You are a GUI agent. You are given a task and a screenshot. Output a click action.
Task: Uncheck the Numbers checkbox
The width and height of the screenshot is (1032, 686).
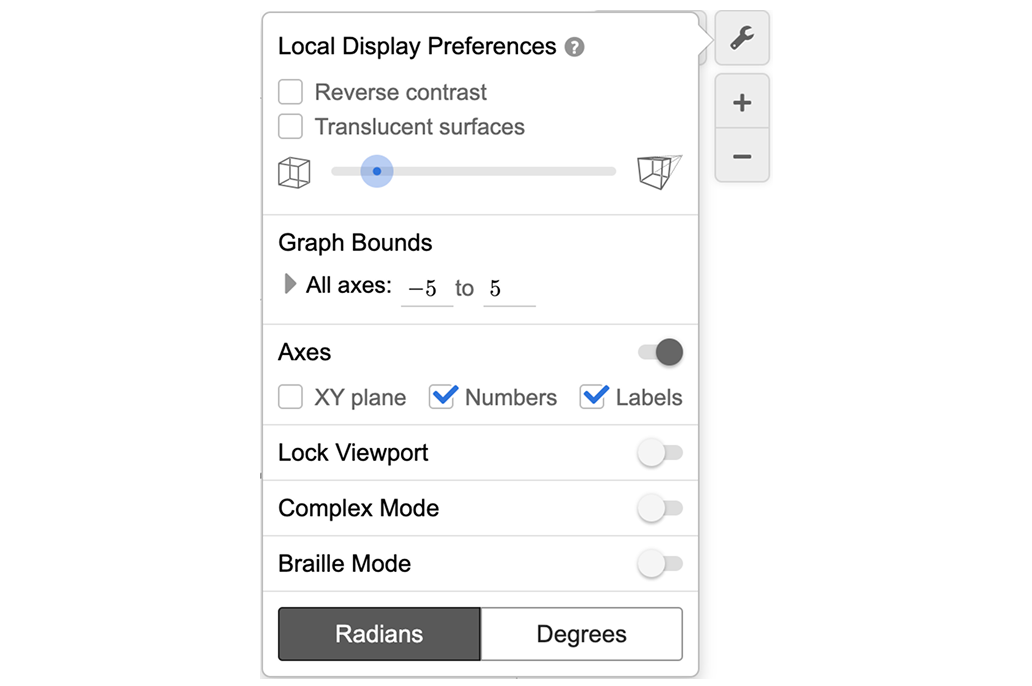click(442, 398)
